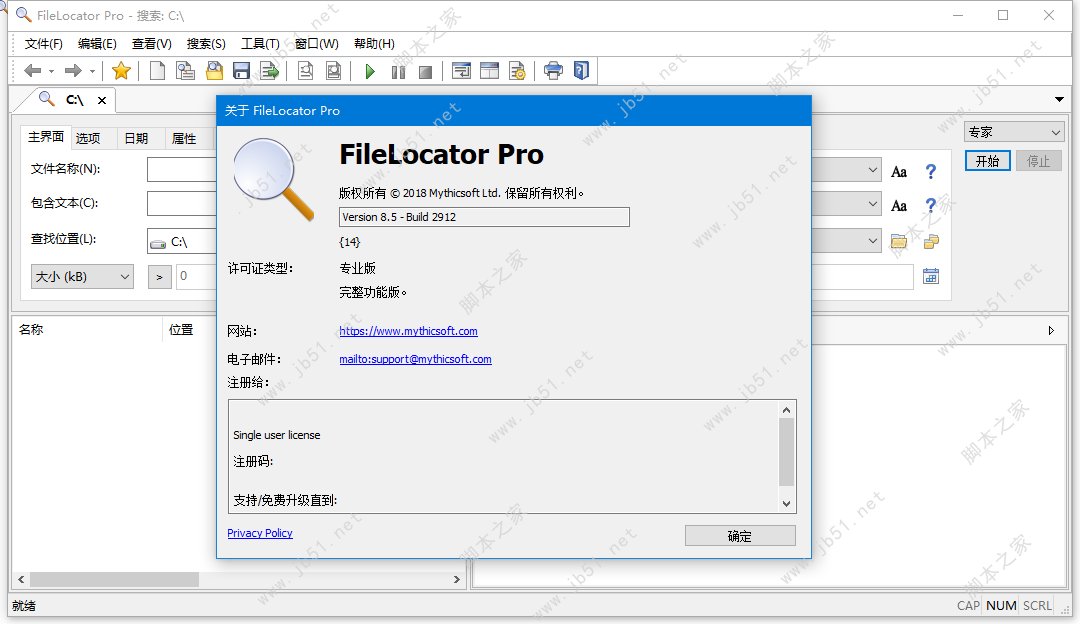Screen dimensions: 1080x624
Task: Click the pause search toolbar button
Action: tap(398, 71)
